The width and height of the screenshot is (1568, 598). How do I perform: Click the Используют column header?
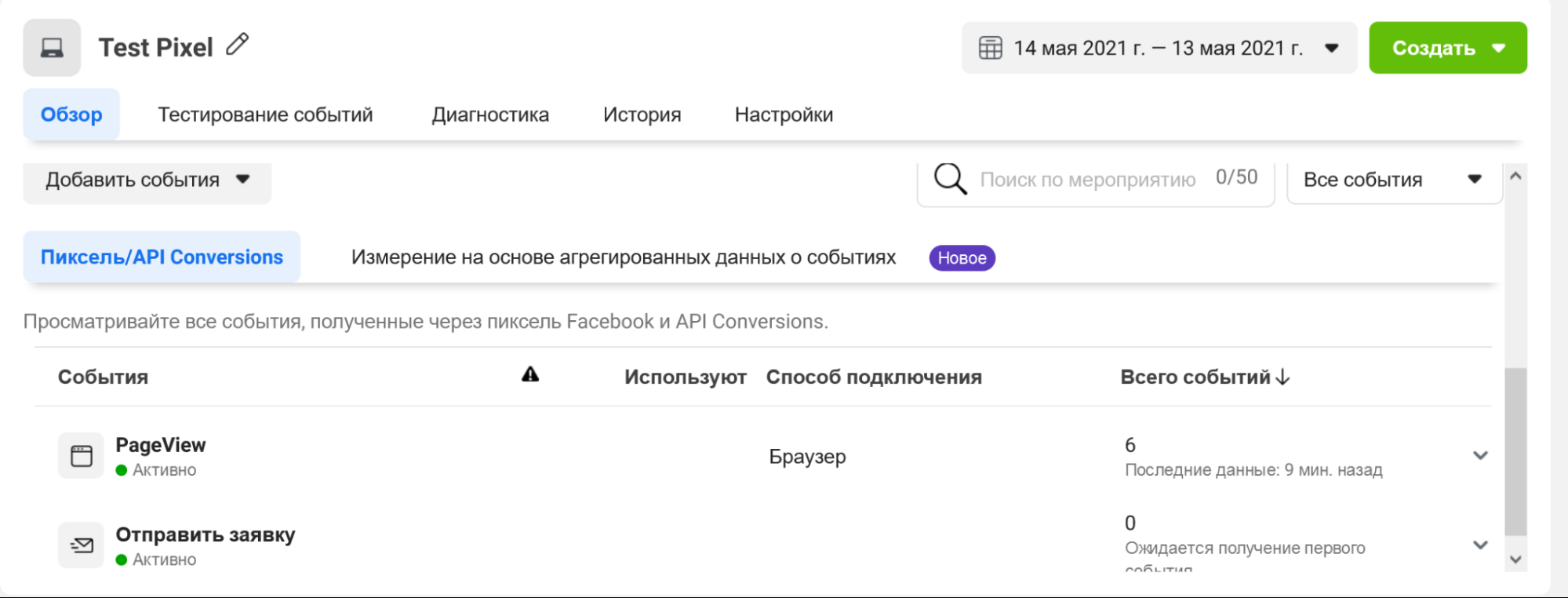click(685, 377)
